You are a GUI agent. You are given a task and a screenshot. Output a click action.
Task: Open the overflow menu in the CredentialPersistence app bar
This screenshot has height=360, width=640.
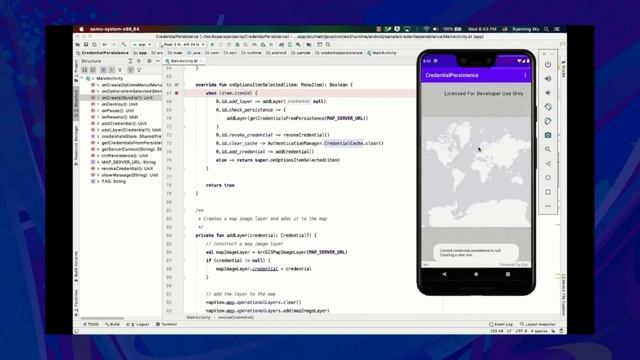[525, 75]
